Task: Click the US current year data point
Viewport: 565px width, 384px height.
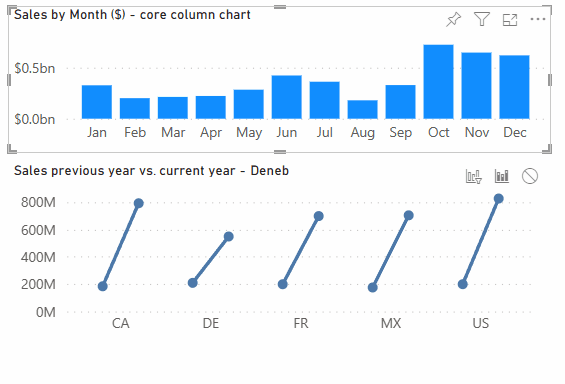Action: pyautogui.click(x=499, y=198)
